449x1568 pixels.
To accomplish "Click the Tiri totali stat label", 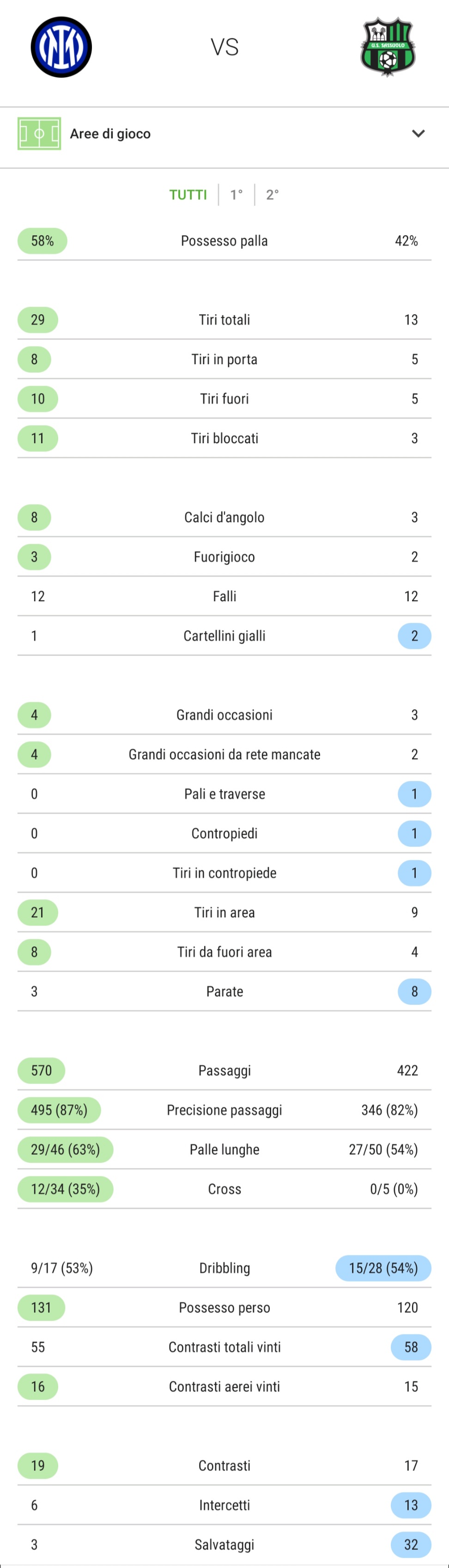I will 224,320.
